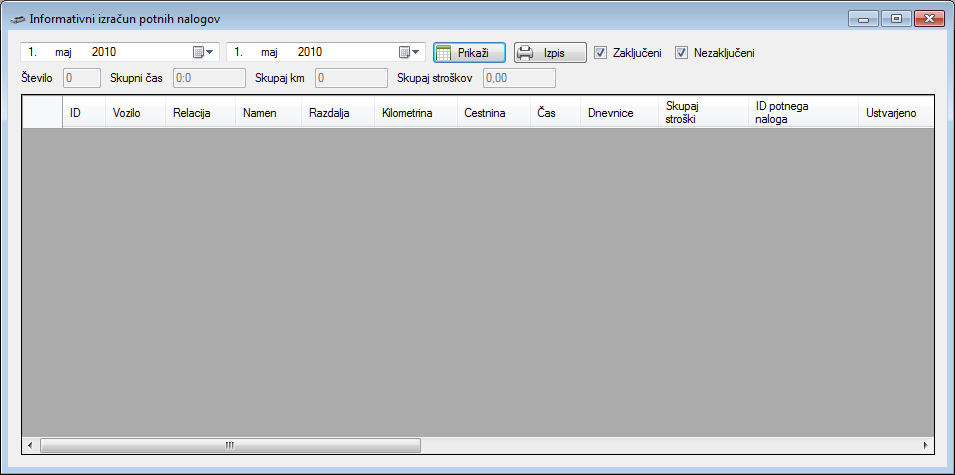Open the second date picker calendar dropdown

coord(410,52)
